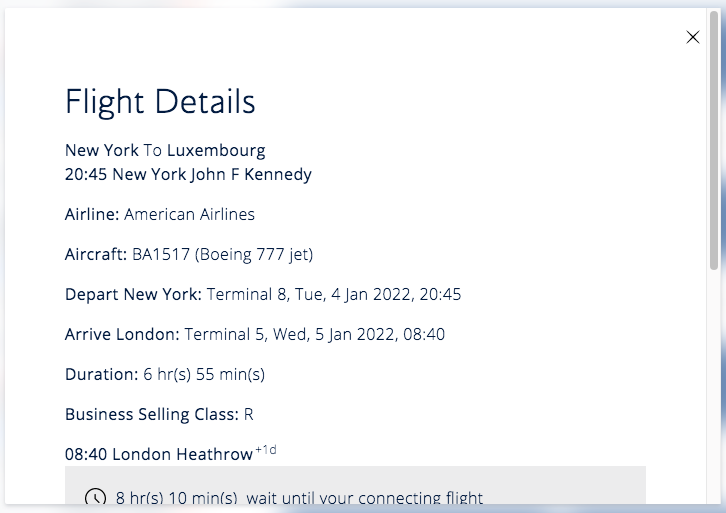Click the Arrive London label
This screenshot has height=513, width=726.
122,334
